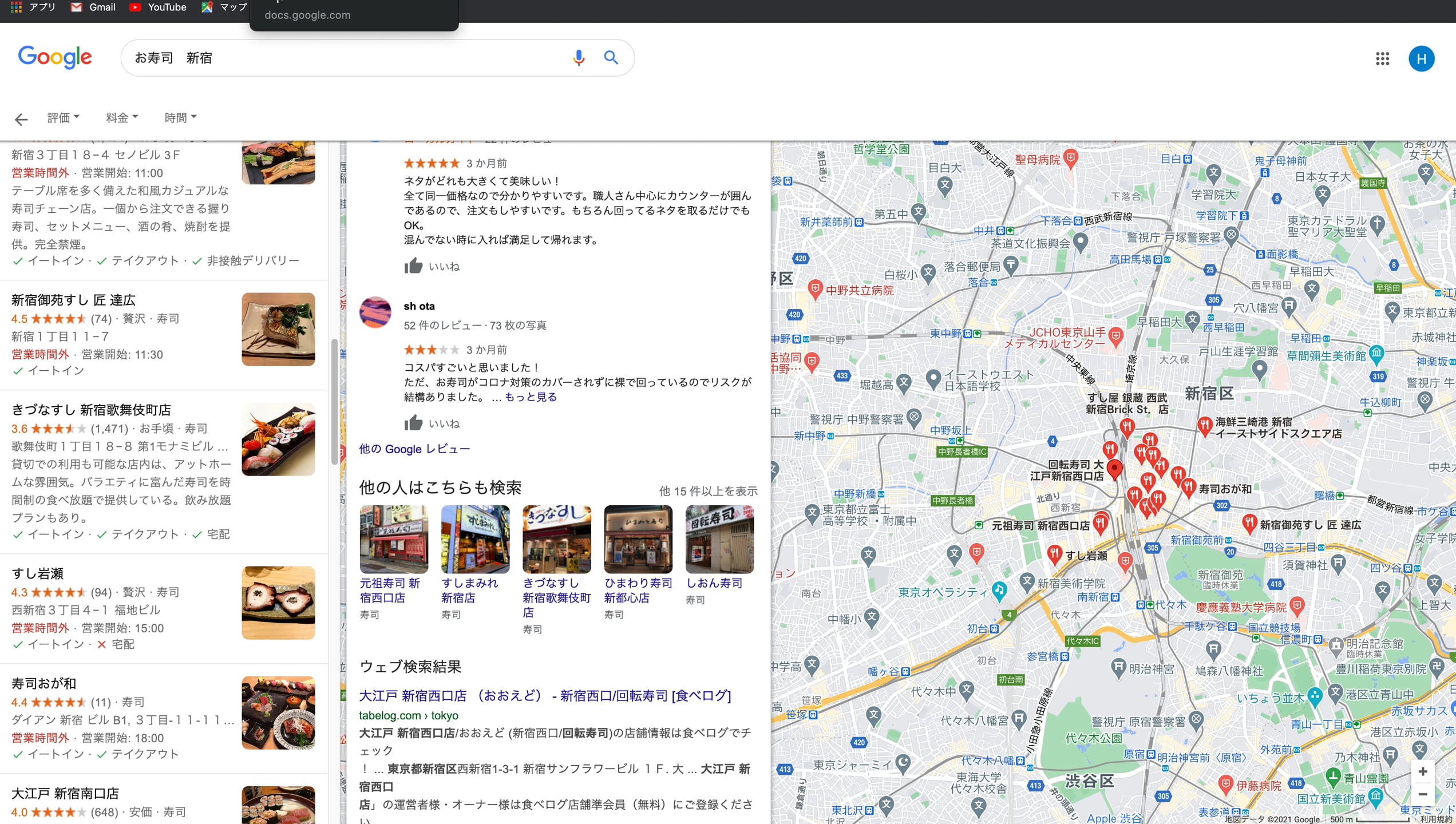Open the 料金 price filter dropdown
The width and height of the screenshot is (1456, 824).
121,117
